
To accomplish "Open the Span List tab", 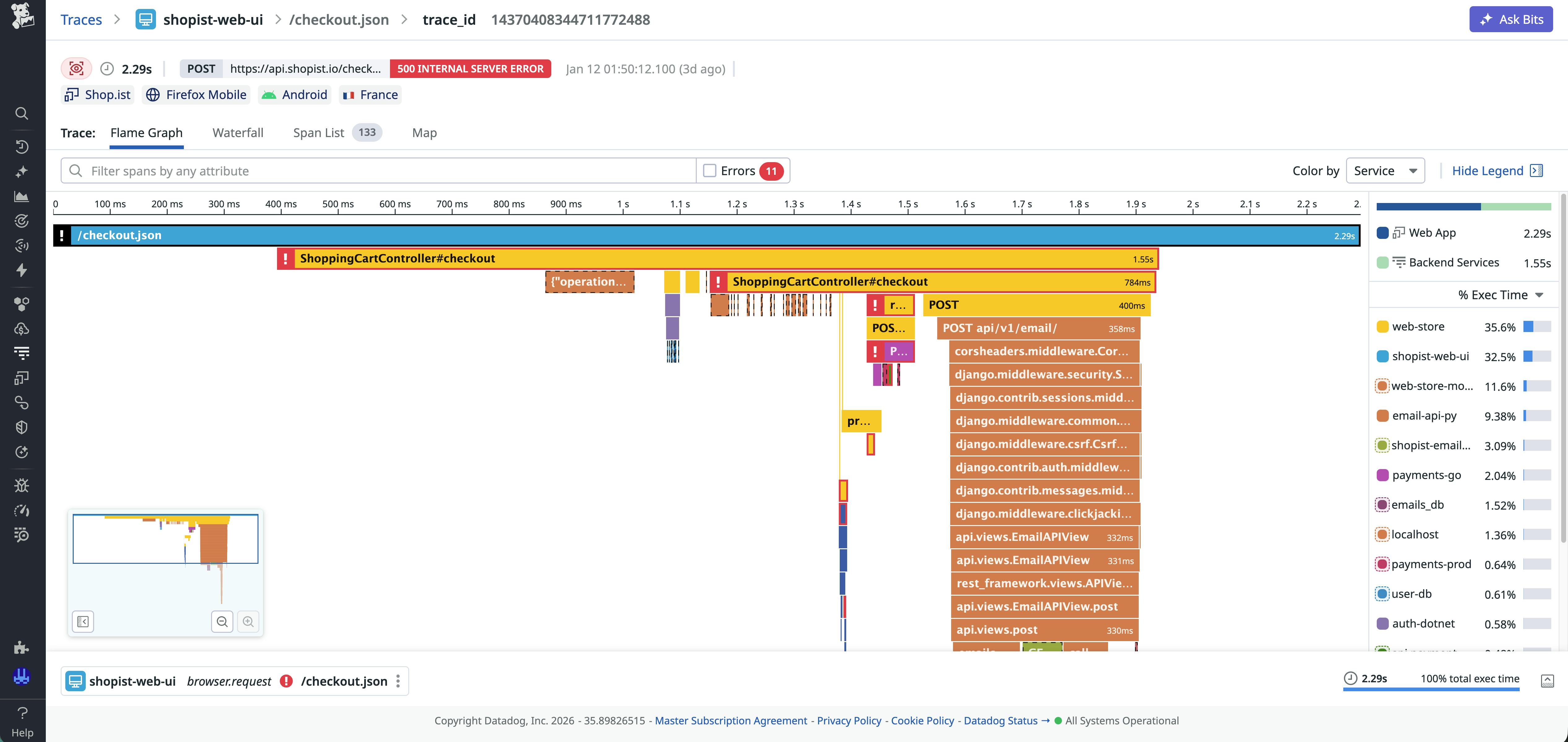I will [318, 133].
